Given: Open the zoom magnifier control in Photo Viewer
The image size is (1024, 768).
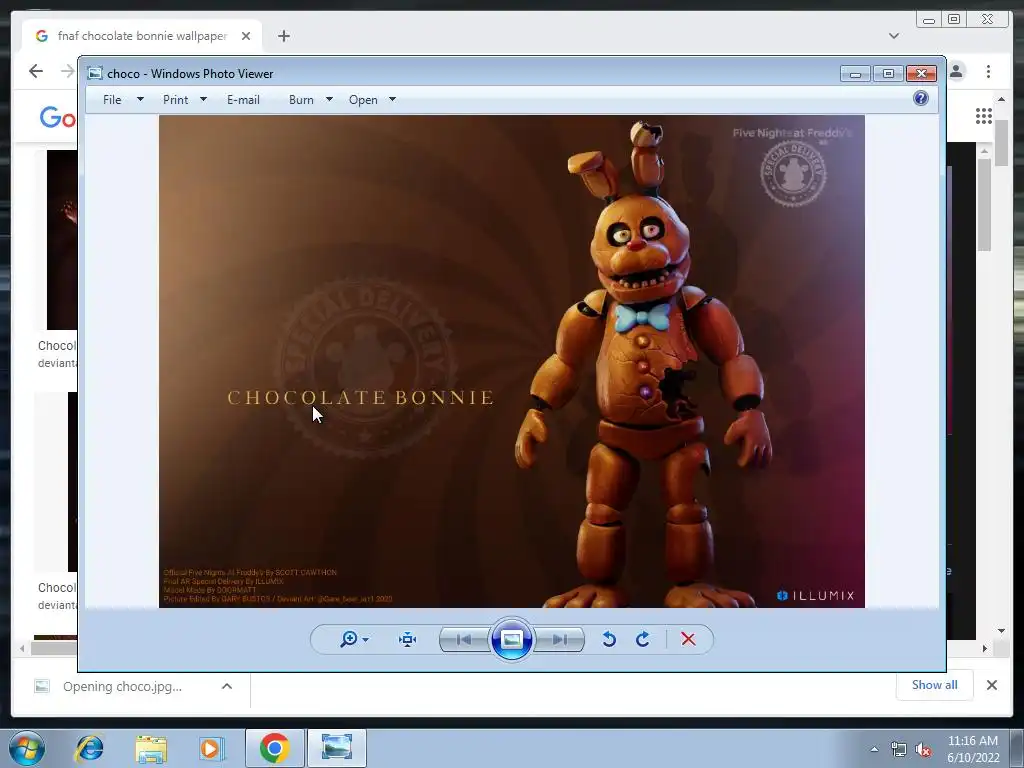Looking at the screenshot, I should click(349, 639).
